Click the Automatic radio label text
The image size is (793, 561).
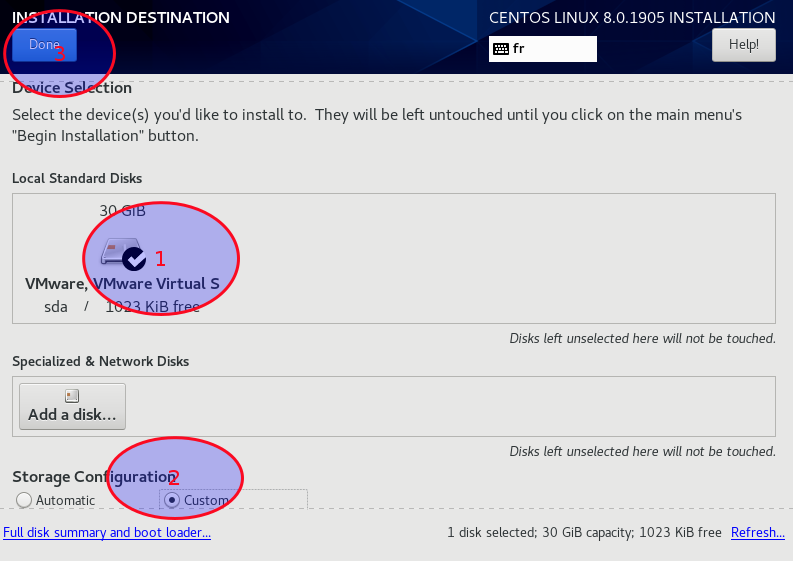pyautogui.click(x=65, y=500)
